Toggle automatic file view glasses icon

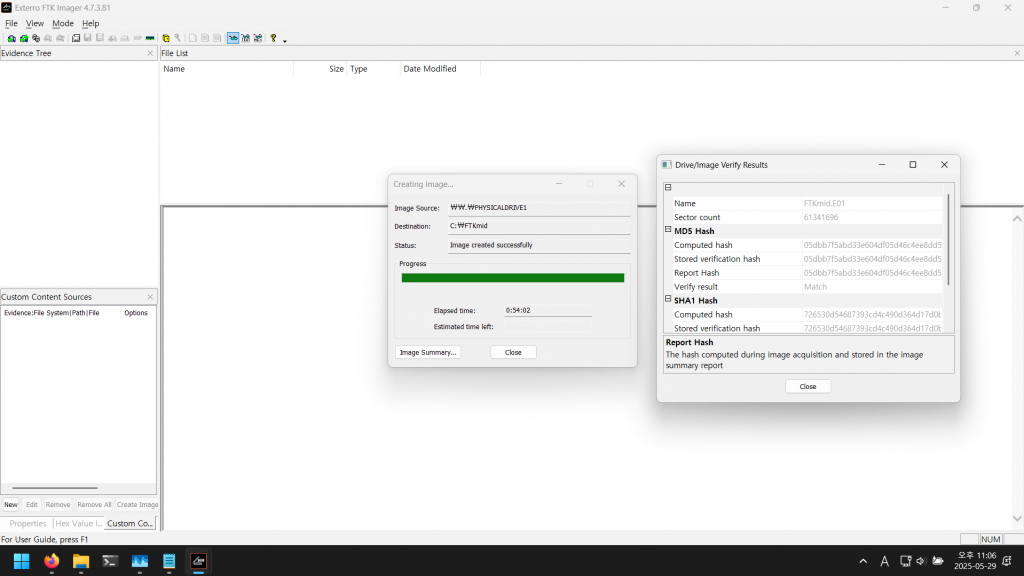point(233,39)
